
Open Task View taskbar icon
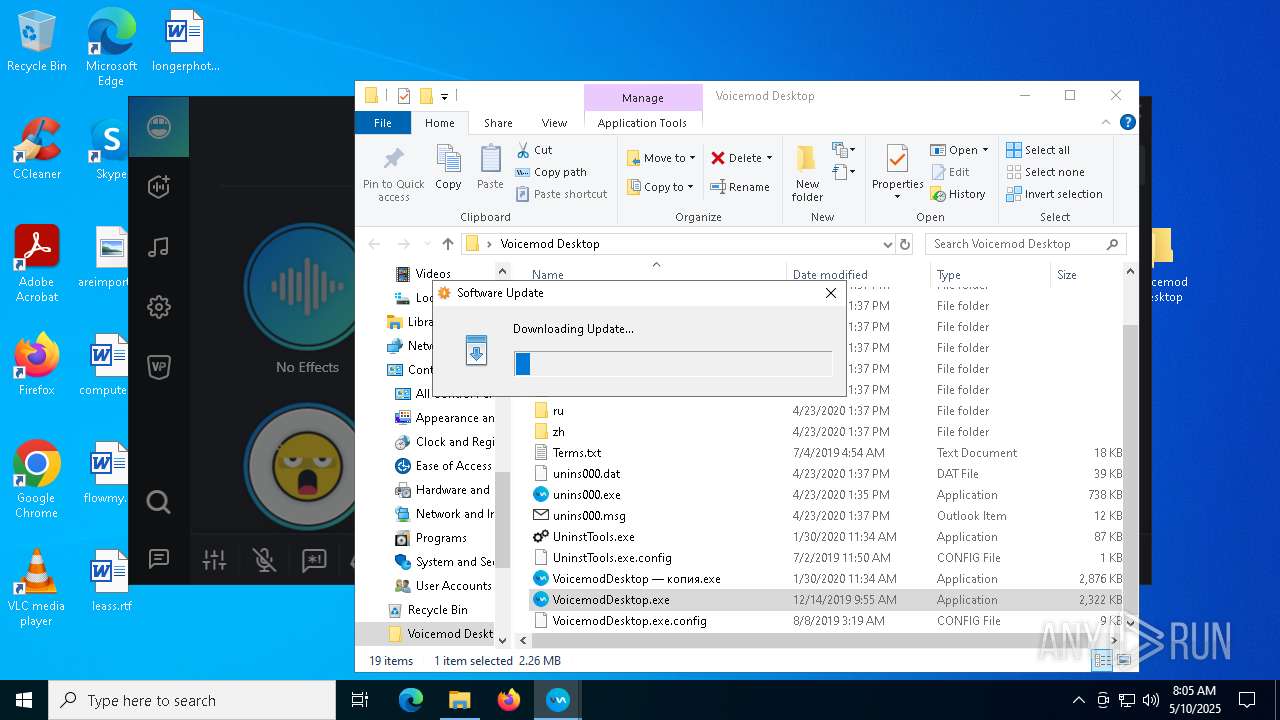(360, 700)
